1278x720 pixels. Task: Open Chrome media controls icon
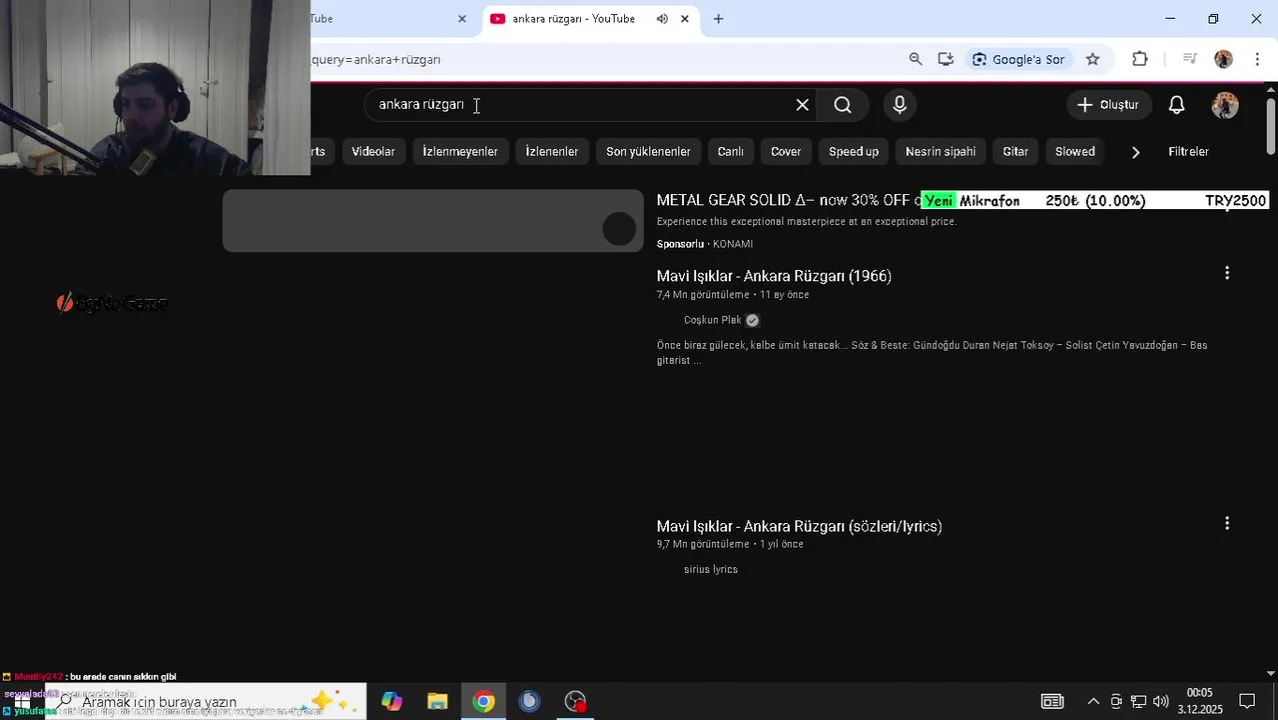coord(1189,59)
